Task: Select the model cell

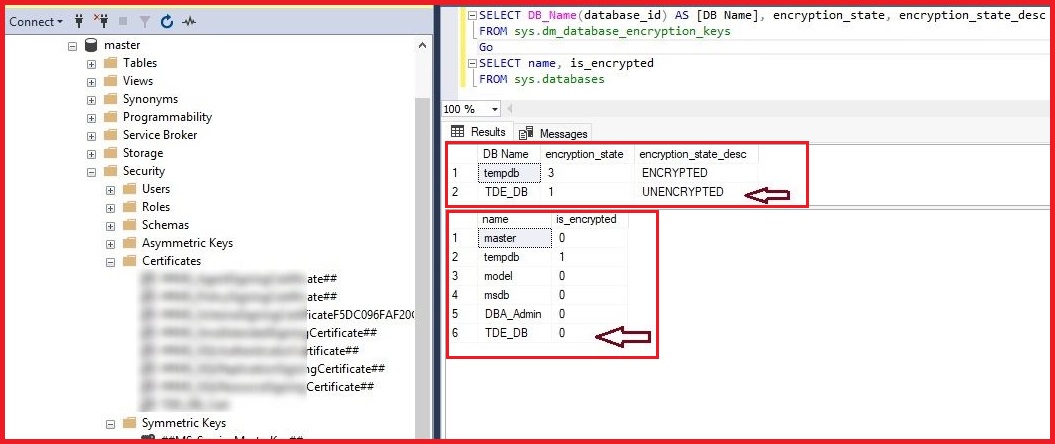Action: 514,276
